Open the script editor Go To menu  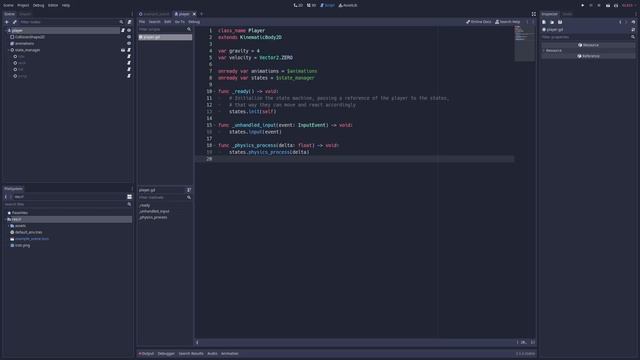(180, 22)
